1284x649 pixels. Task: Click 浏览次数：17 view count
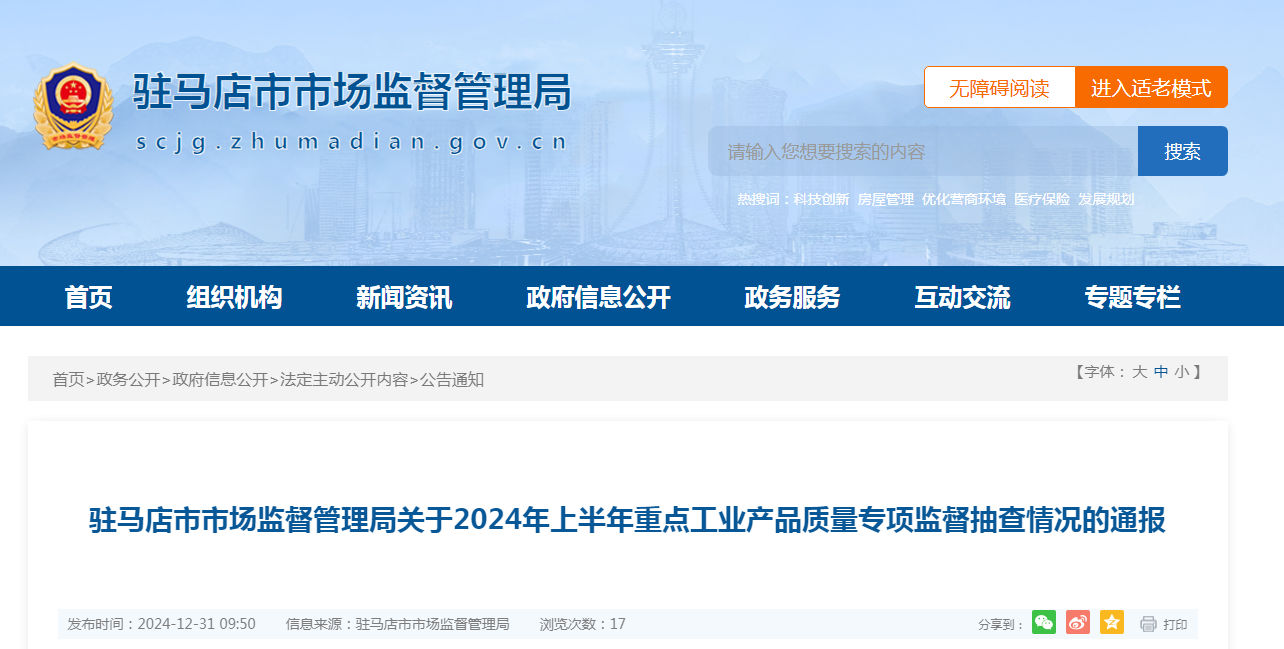coord(583,624)
